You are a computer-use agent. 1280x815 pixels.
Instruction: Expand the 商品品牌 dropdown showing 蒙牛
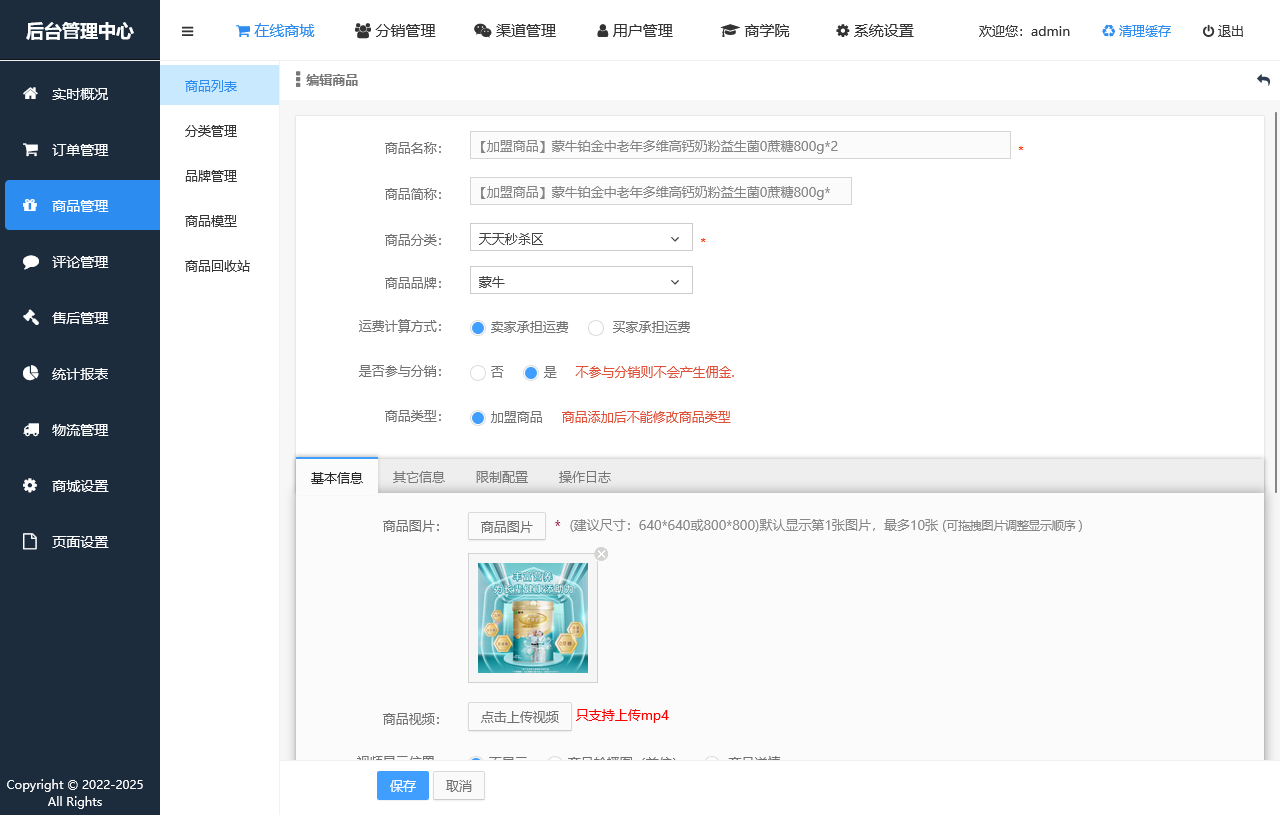coord(580,280)
